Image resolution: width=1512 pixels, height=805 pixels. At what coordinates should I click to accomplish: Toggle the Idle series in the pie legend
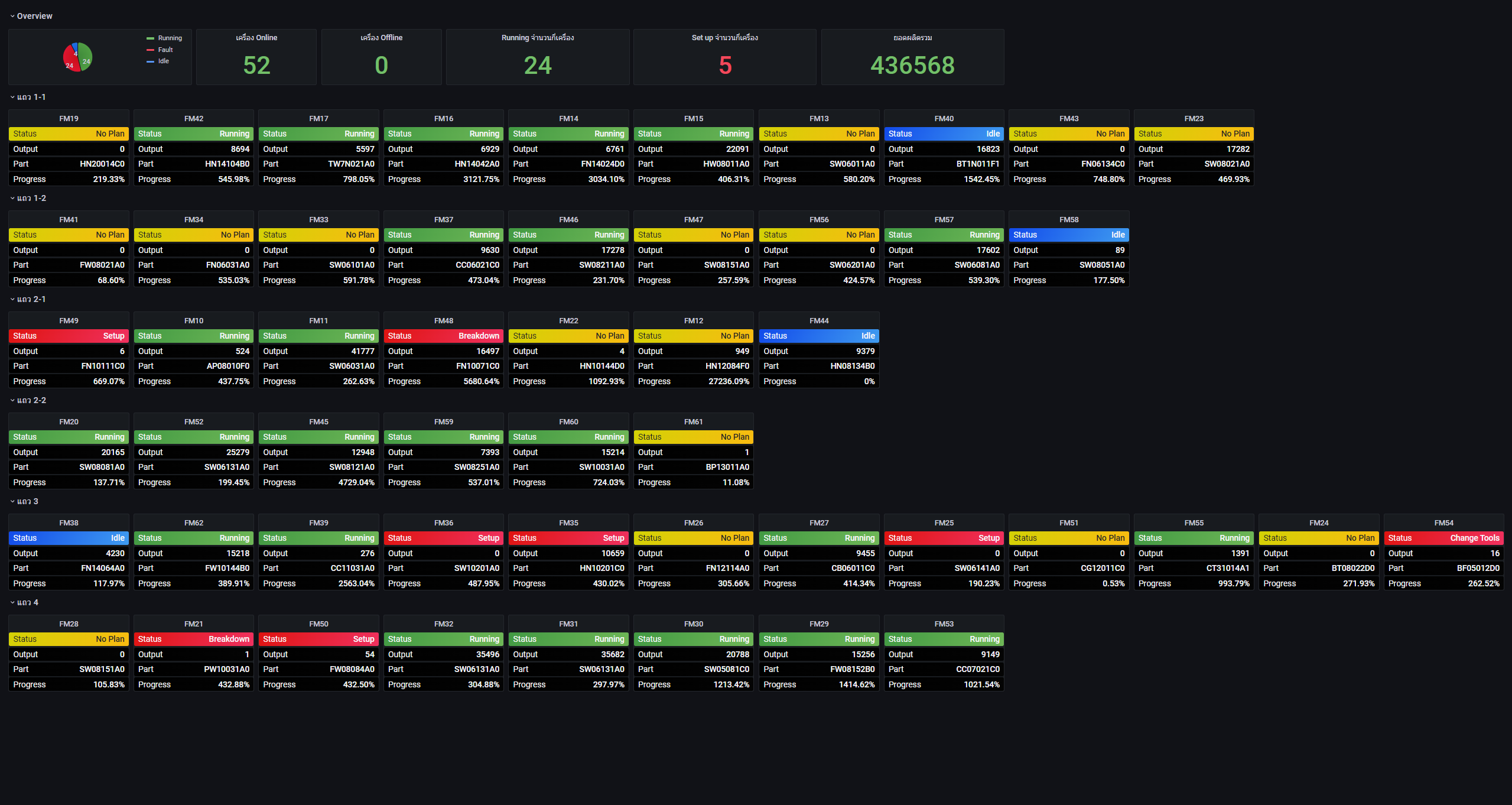163,61
